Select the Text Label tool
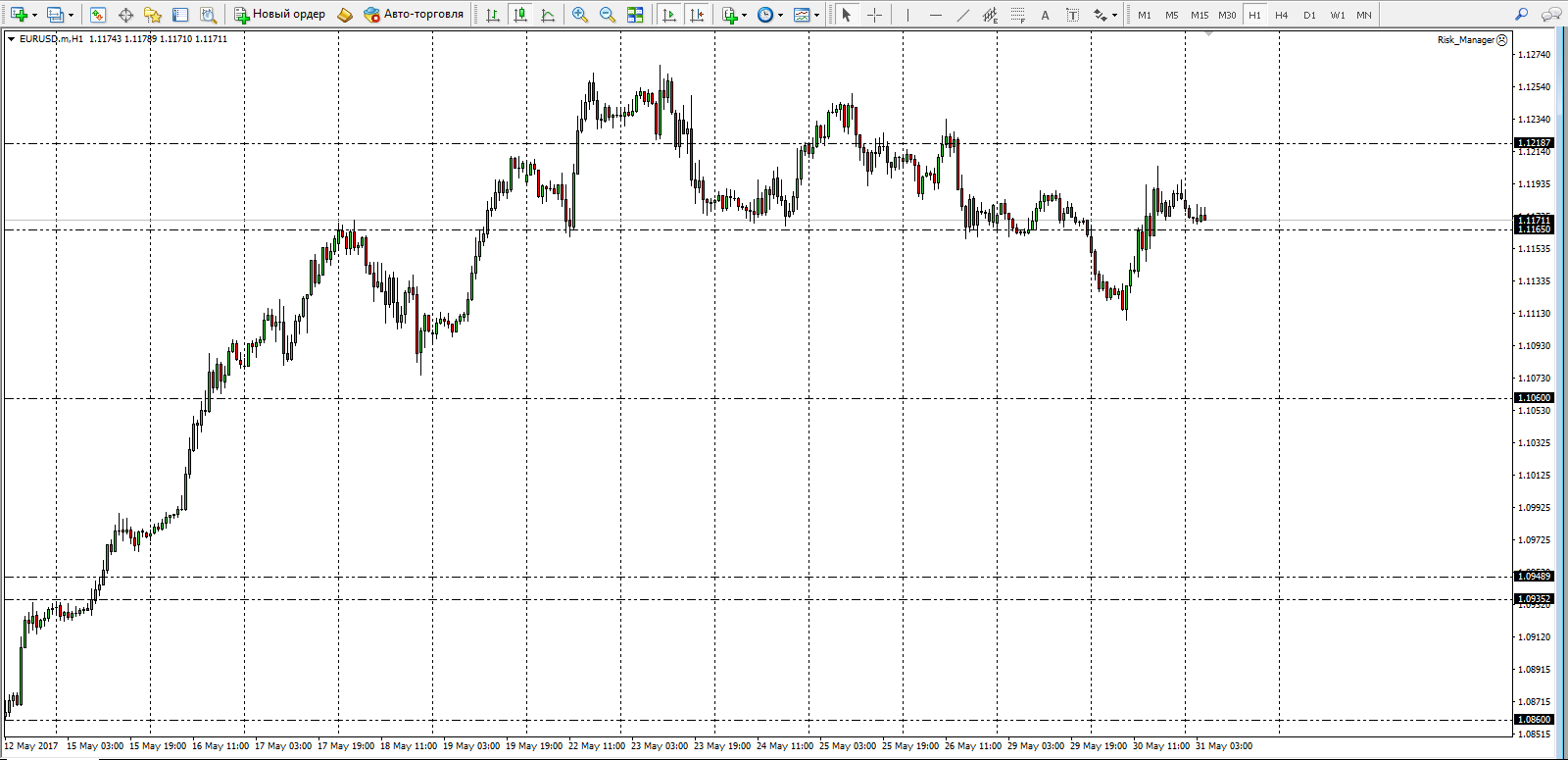The width and height of the screenshot is (1568, 760). coord(1072,15)
